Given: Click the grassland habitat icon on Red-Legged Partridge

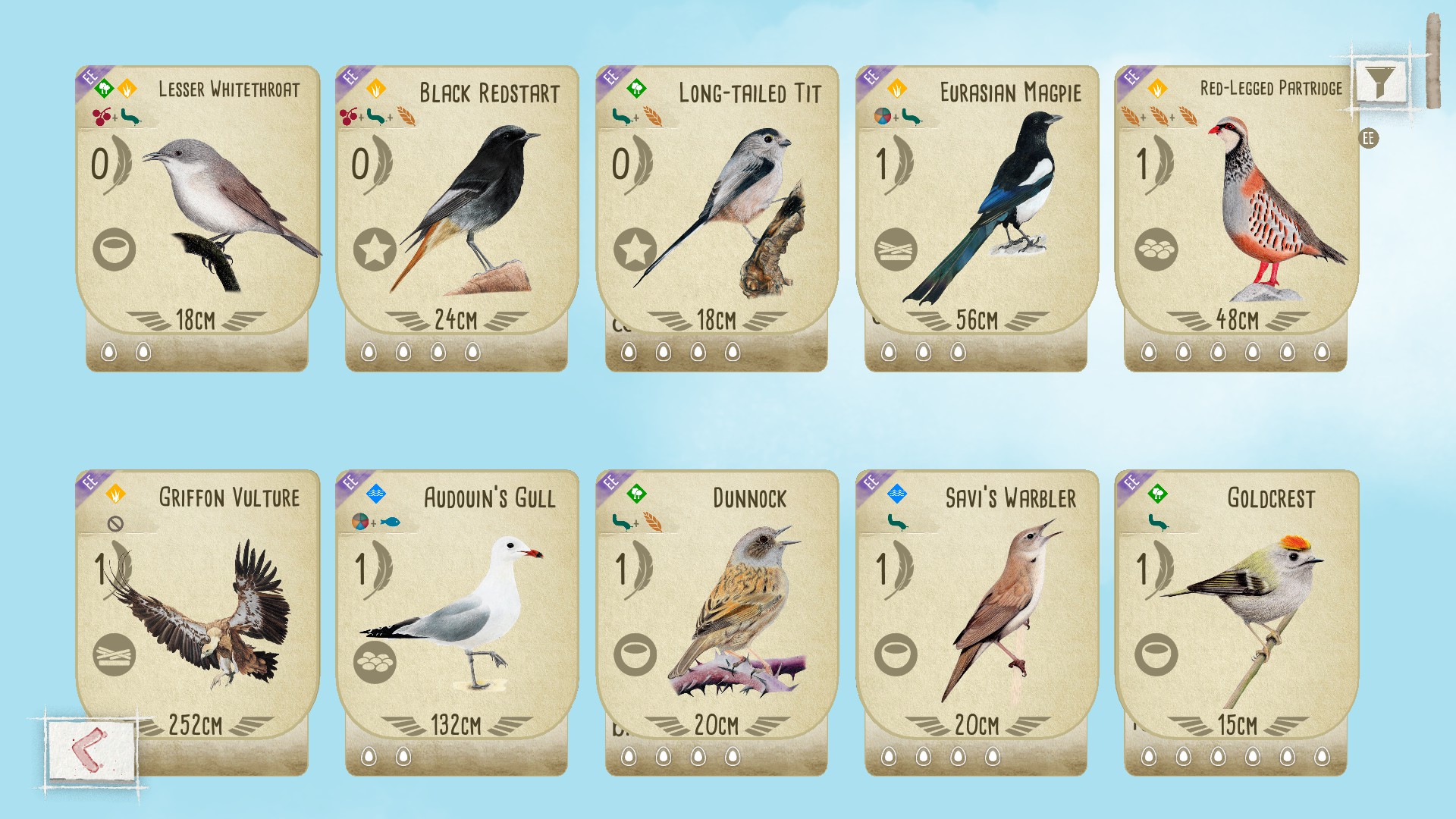Looking at the screenshot, I should (1157, 89).
